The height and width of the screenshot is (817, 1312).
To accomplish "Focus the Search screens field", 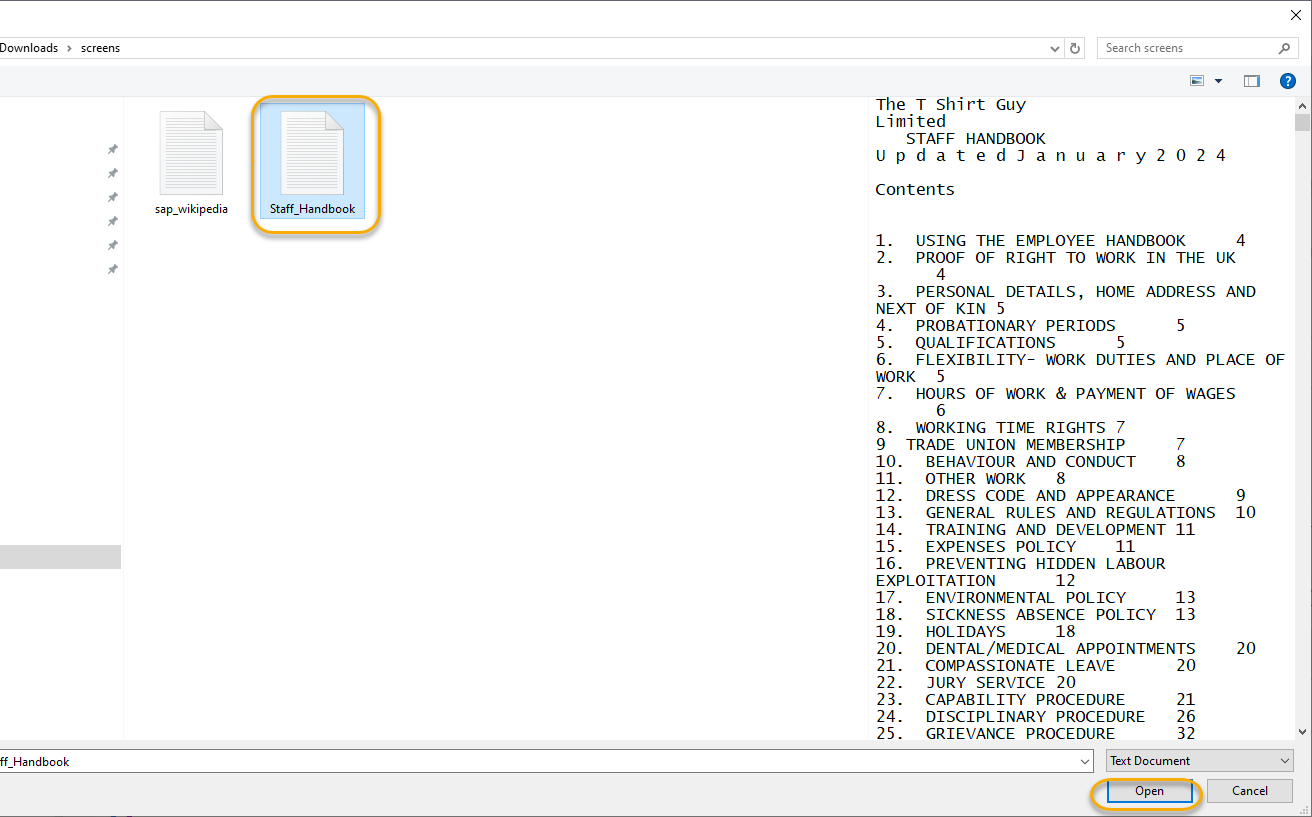I will point(1188,48).
